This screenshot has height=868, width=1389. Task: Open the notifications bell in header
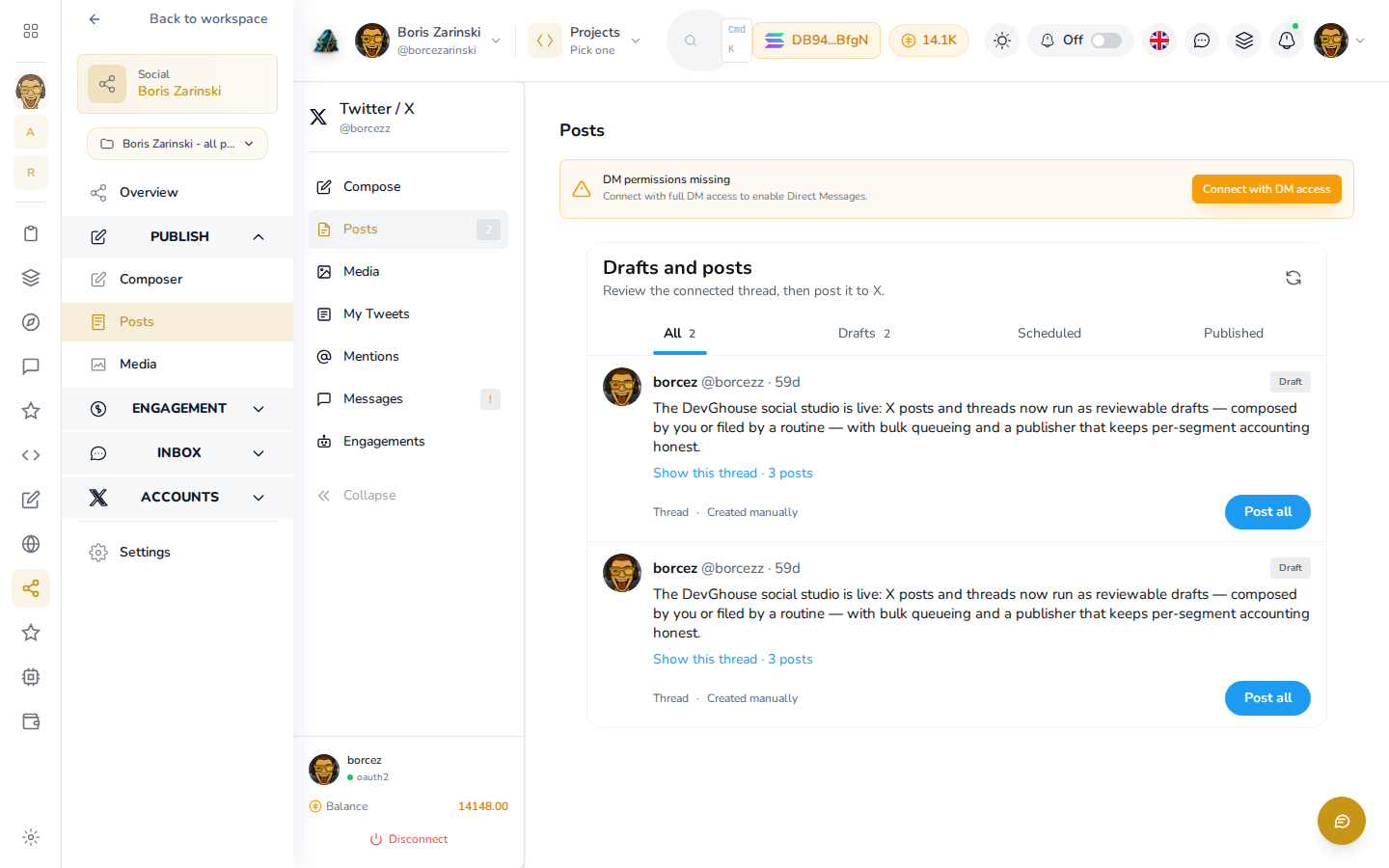pos(1287,41)
